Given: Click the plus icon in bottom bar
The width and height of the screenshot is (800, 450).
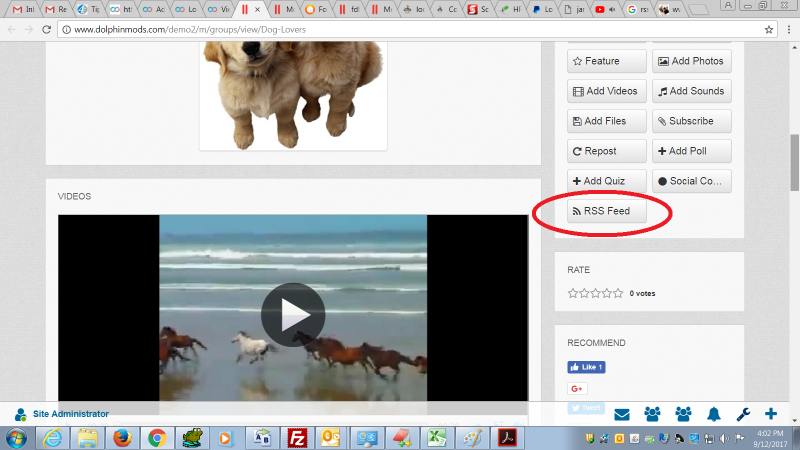Looking at the screenshot, I should 771,414.
